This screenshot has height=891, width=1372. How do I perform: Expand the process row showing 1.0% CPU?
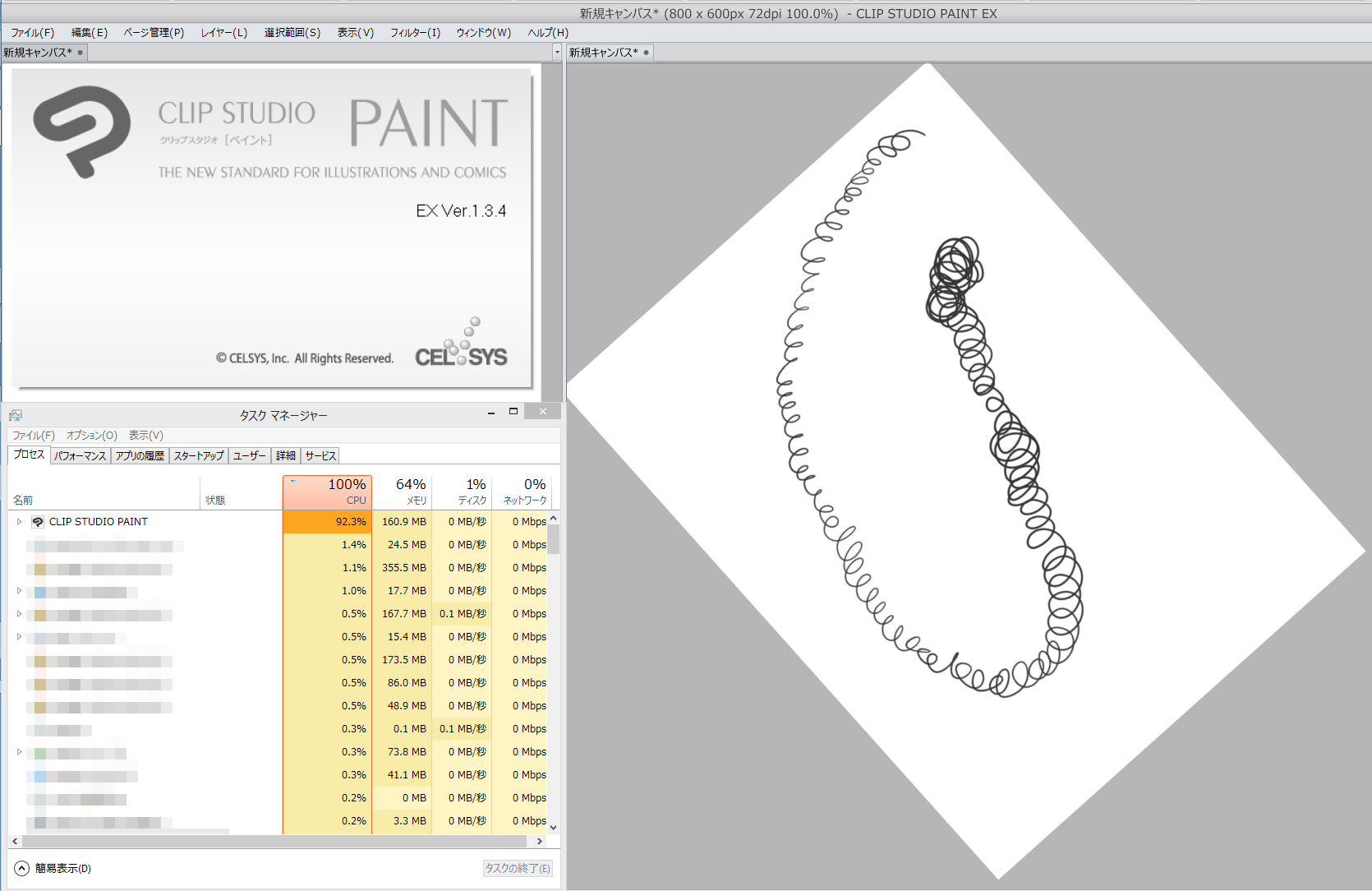20,591
